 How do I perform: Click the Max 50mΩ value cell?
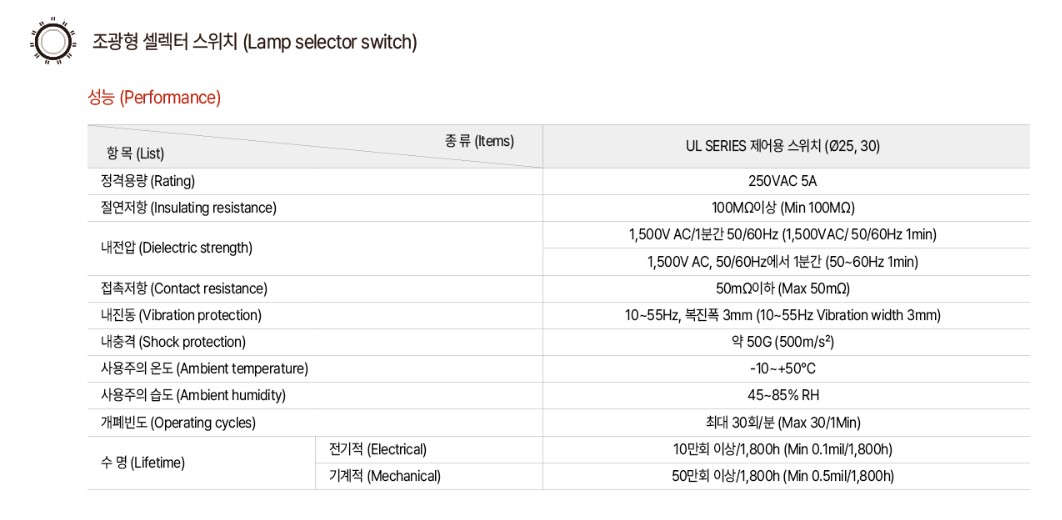pyautogui.click(x=786, y=288)
